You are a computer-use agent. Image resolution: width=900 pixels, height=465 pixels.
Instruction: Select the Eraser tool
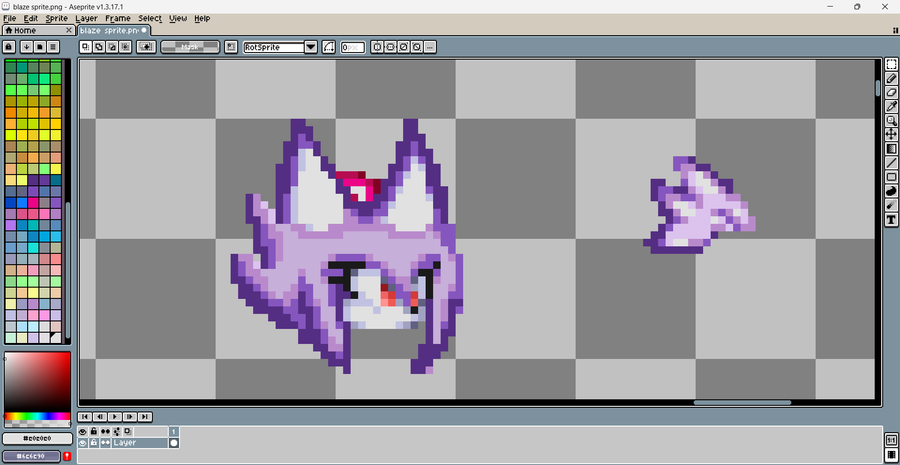click(891, 92)
